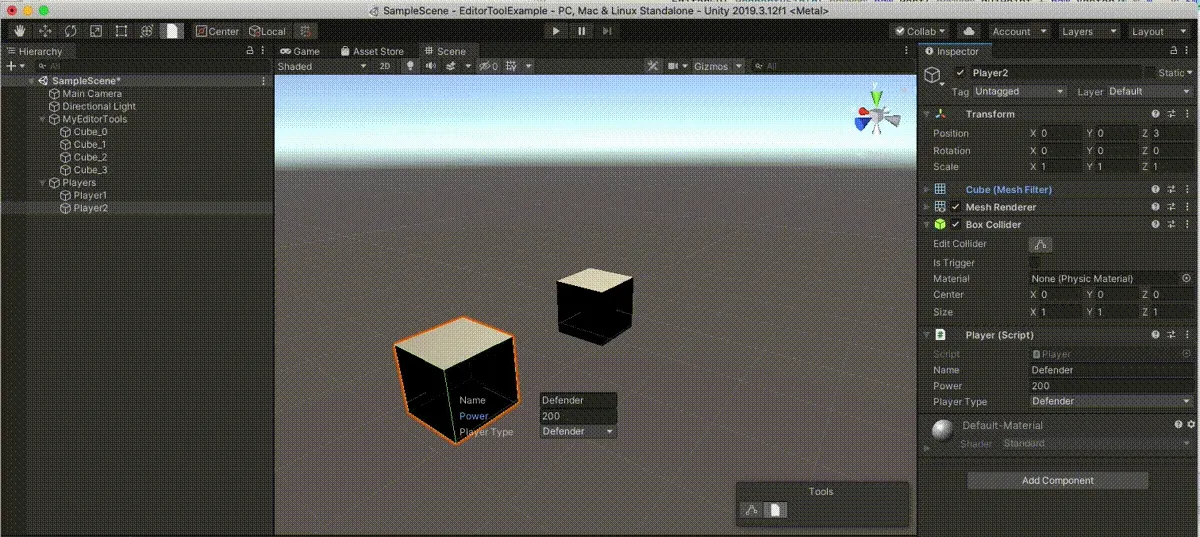The width and height of the screenshot is (1200, 537).
Task: Click the Pause button
Action: point(582,31)
